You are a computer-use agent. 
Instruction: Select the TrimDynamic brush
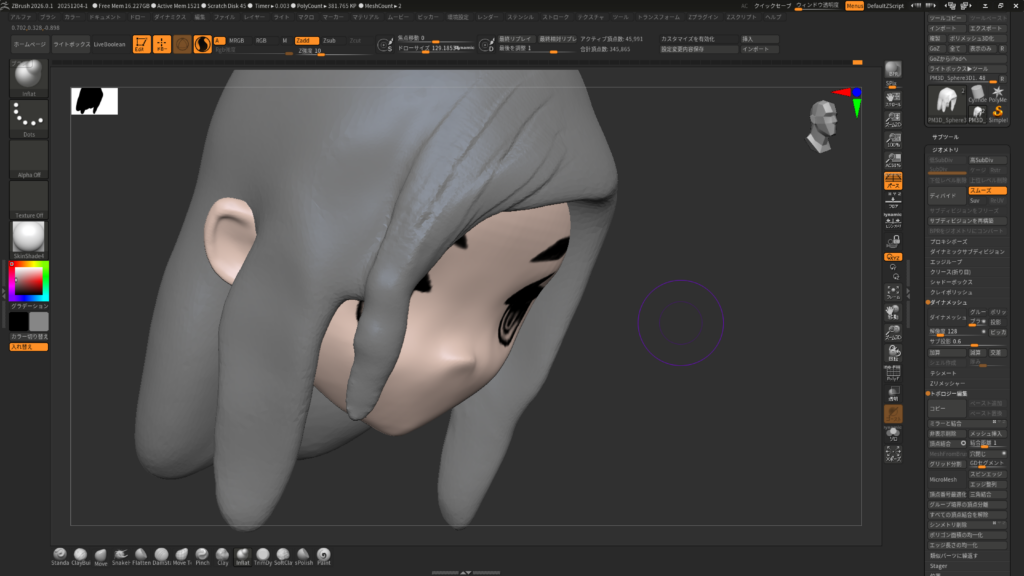click(x=263, y=554)
